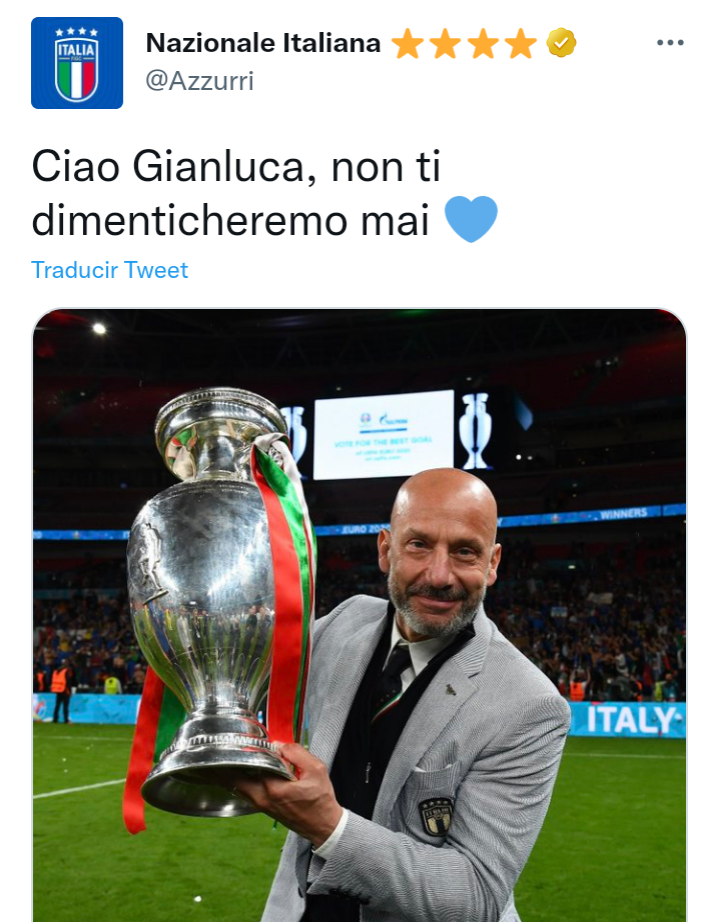
Task: Click the last gold star beside badge
Action: click(521, 44)
